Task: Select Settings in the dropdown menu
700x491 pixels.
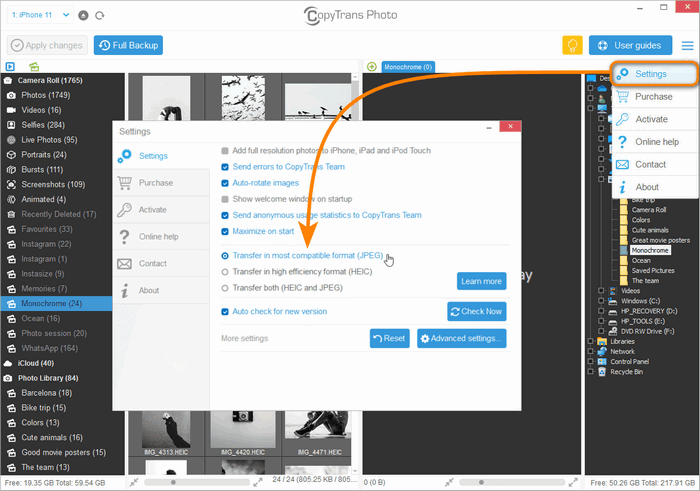Action: coord(654,74)
